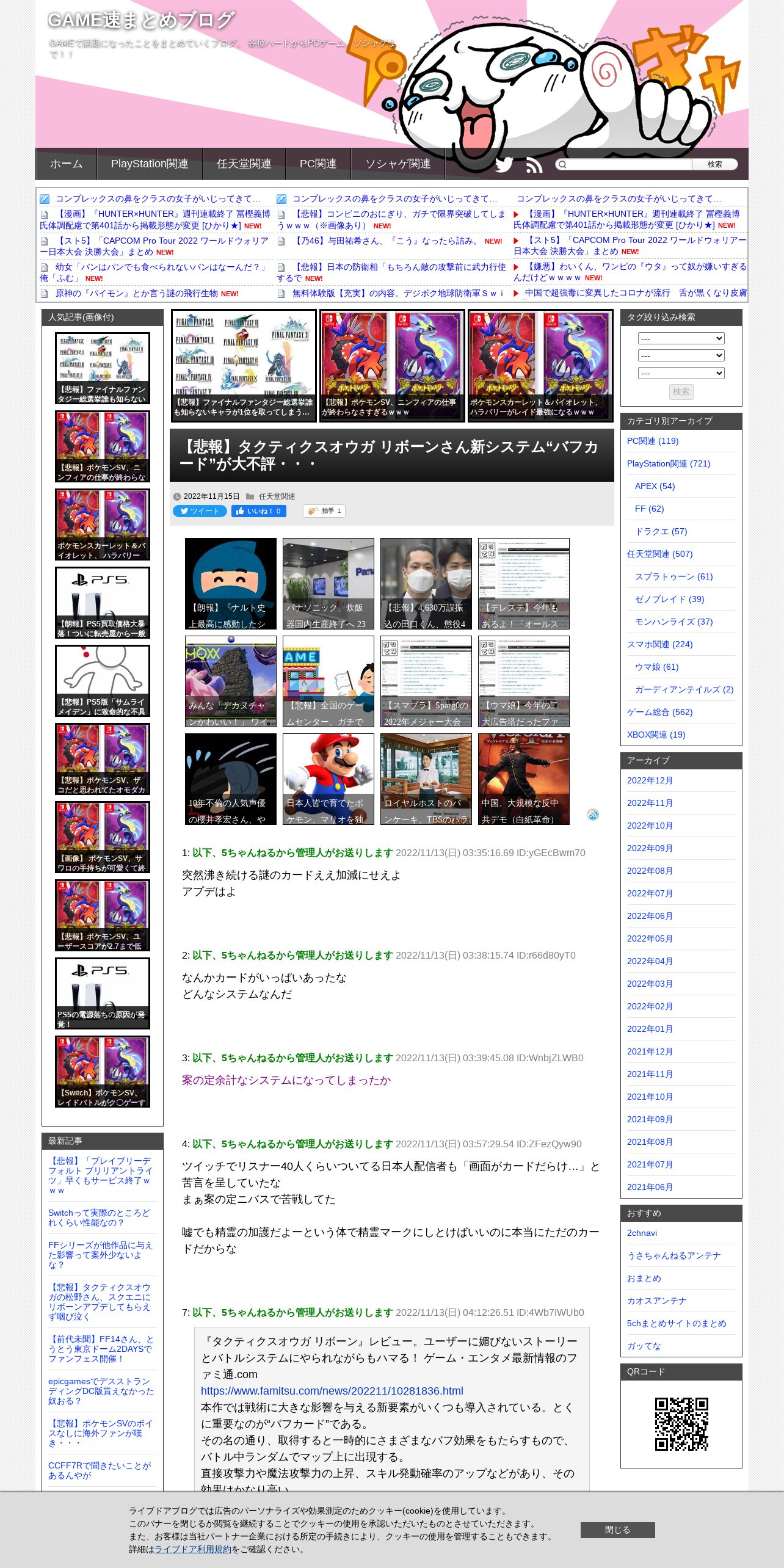Open sidebar PS5の電源落ちの原因 thumbnail
This screenshot has width=784, height=1568.
[103, 993]
